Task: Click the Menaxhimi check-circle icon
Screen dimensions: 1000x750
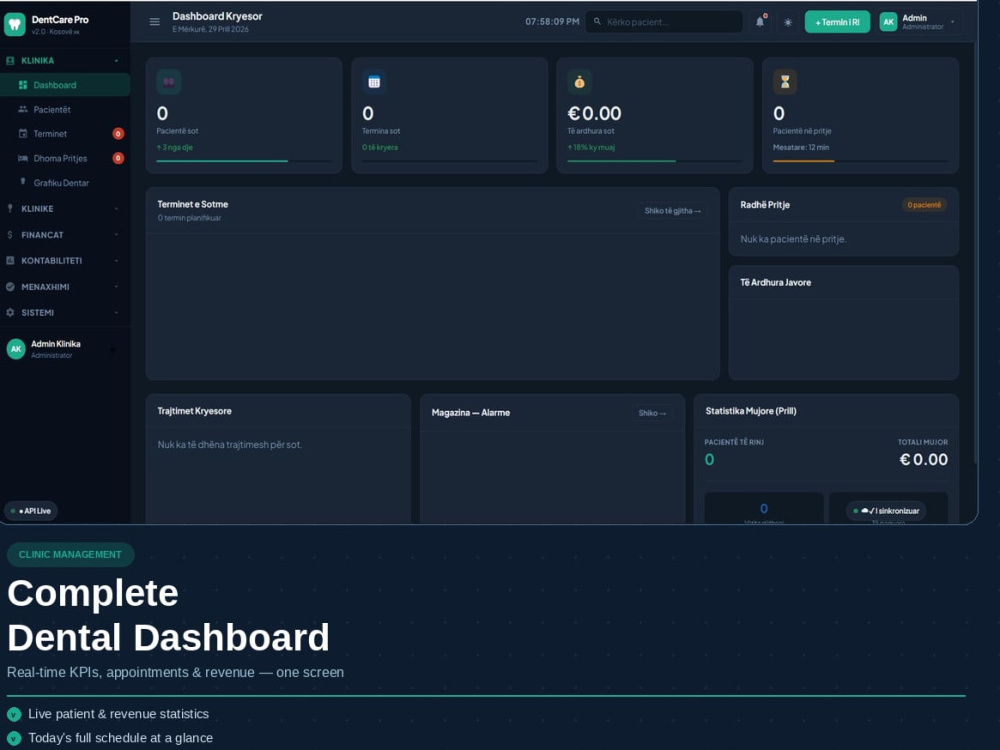Action: tap(10, 286)
